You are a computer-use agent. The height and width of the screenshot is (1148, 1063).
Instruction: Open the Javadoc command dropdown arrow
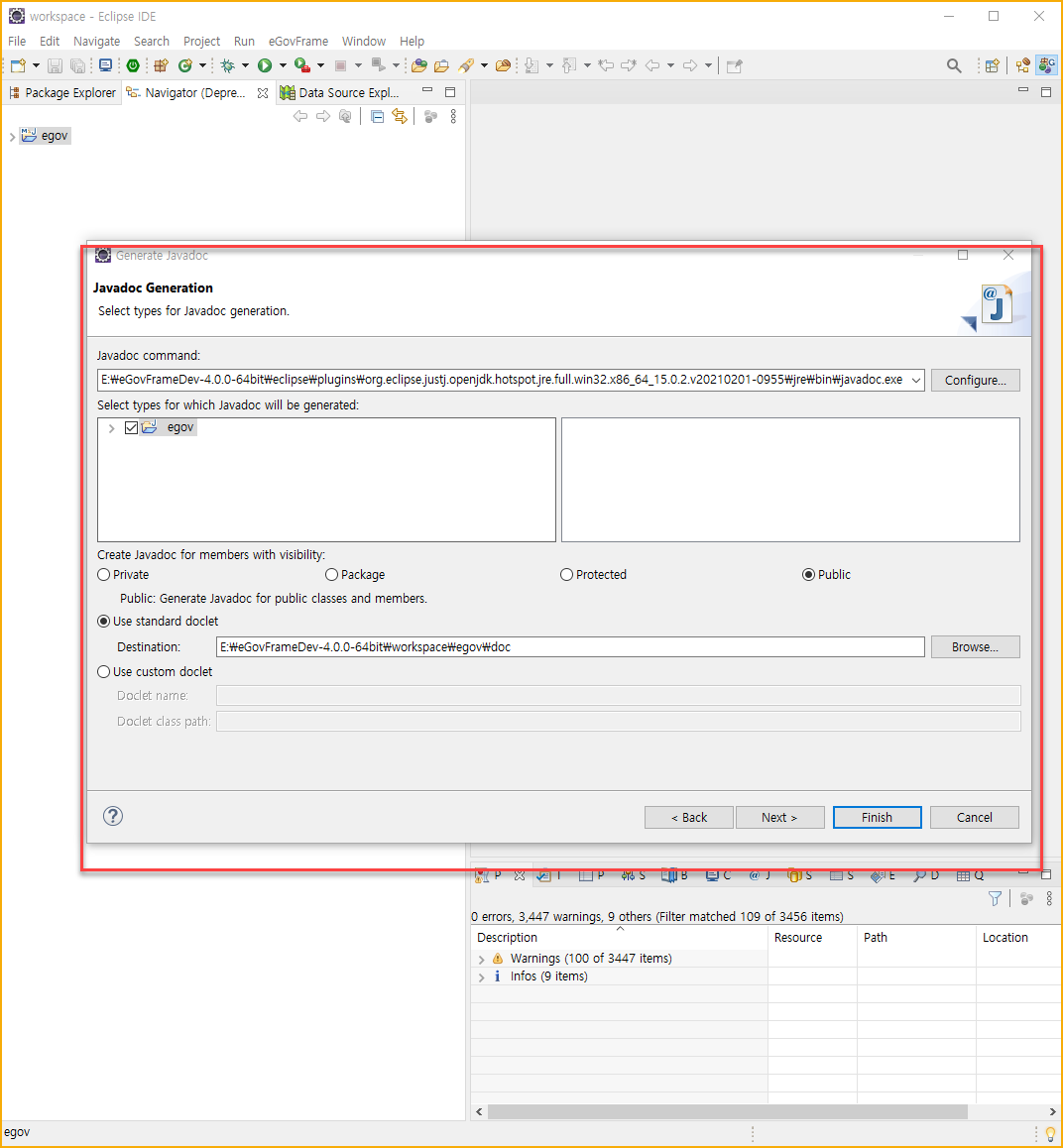tap(915, 380)
